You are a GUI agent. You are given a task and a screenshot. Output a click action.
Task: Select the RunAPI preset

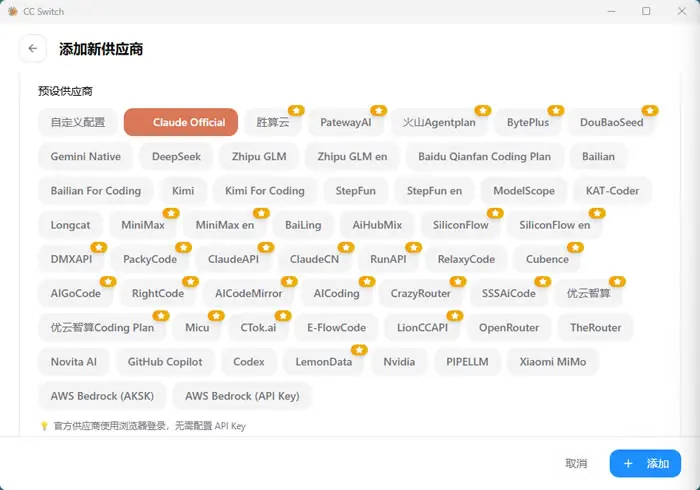(388, 259)
